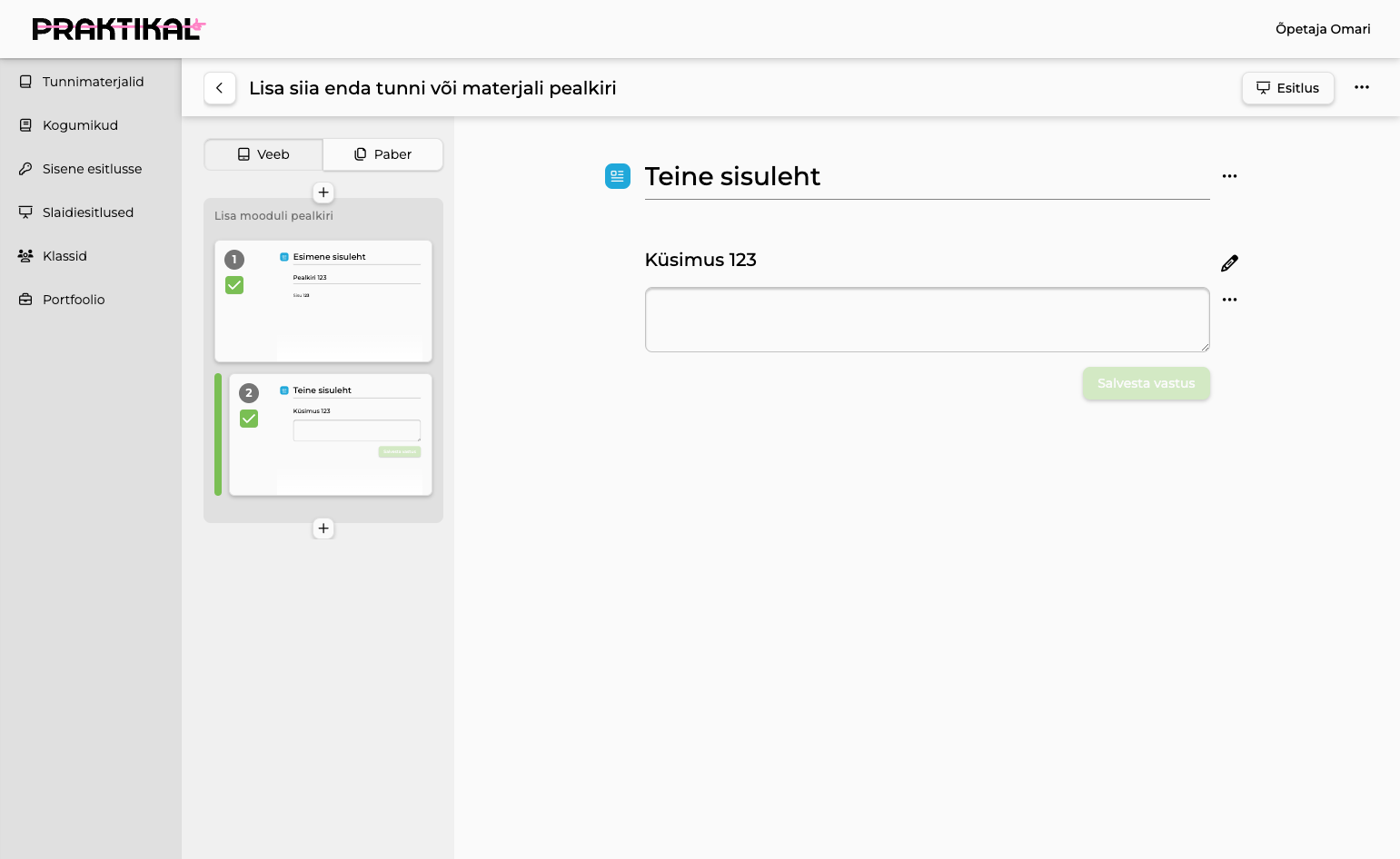1400x859 pixels.
Task: Click the pencil edit icon
Action: [x=1229, y=263]
